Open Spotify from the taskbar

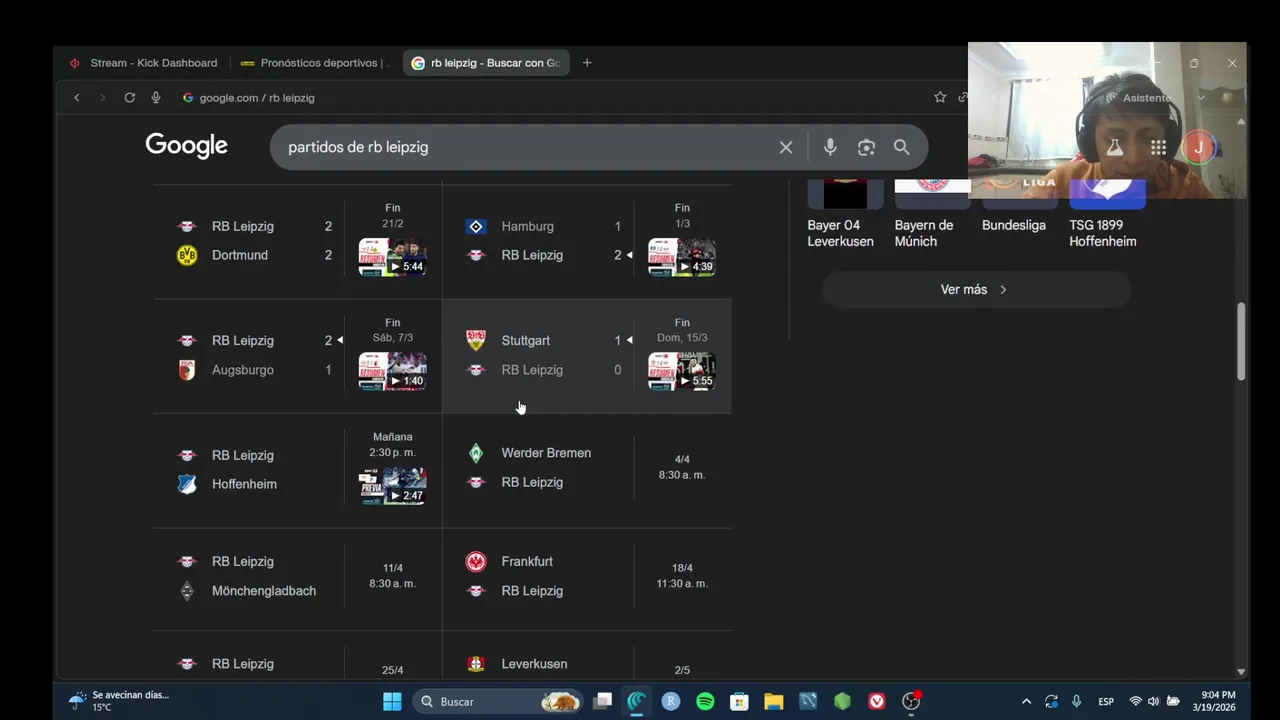coord(705,701)
